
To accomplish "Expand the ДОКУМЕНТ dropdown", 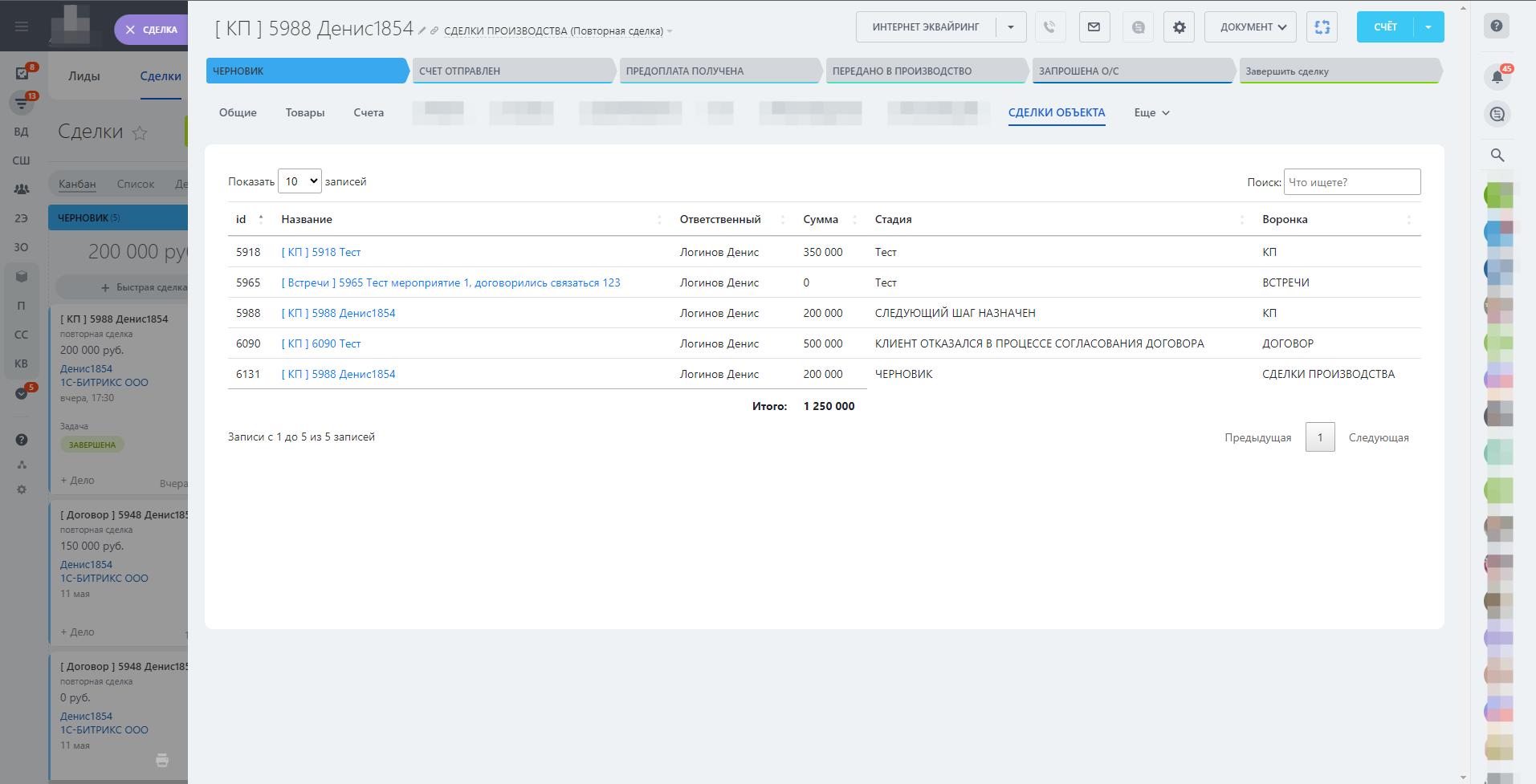I will coord(1251,26).
